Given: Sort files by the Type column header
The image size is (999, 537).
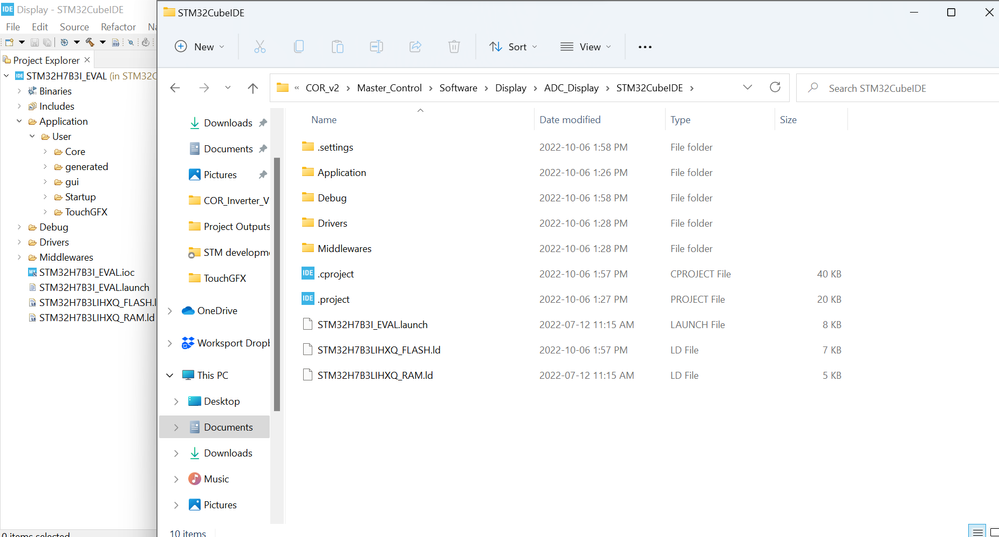Looking at the screenshot, I should 680,120.
